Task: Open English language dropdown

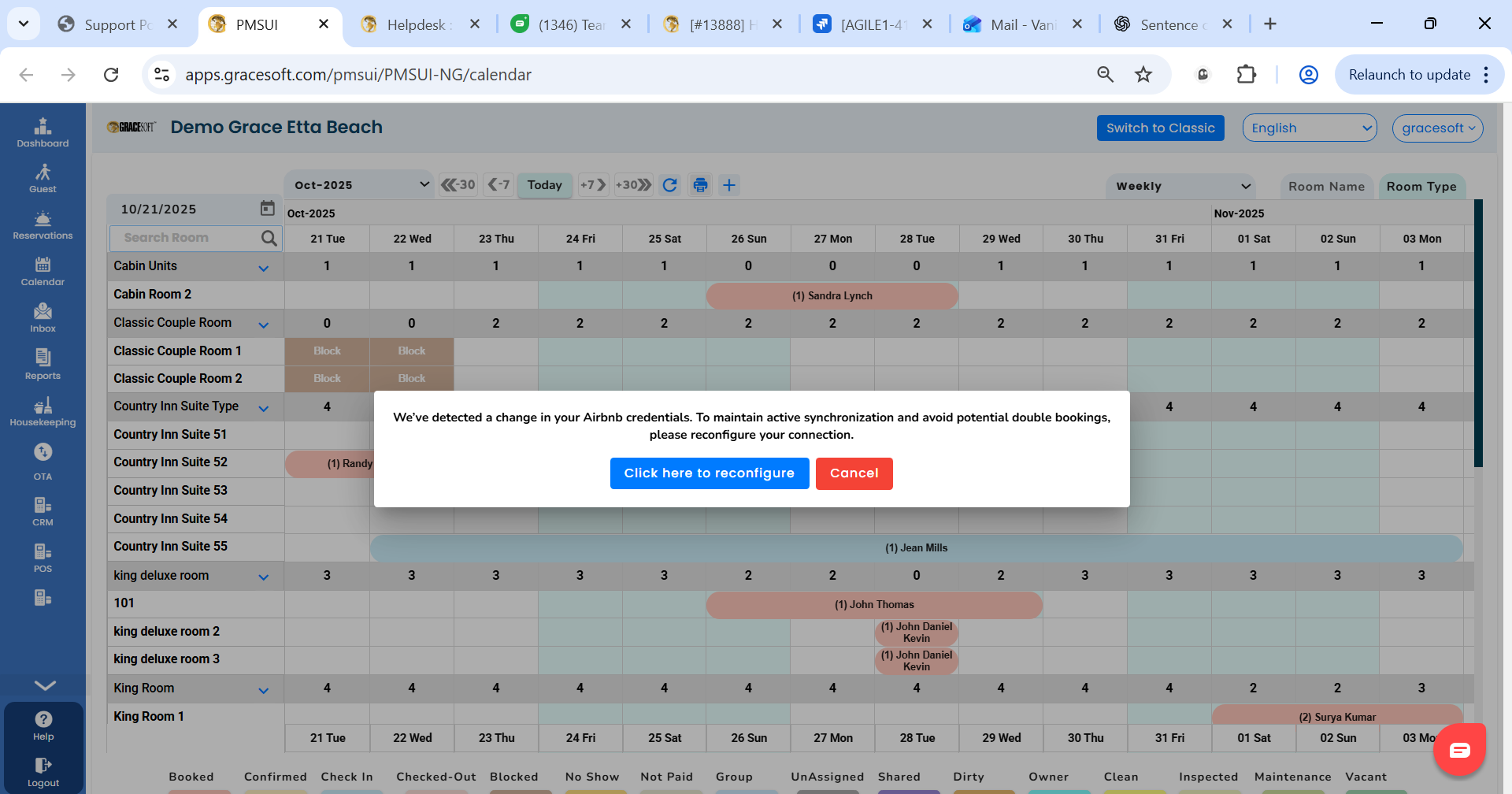Action: point(1310,128)
